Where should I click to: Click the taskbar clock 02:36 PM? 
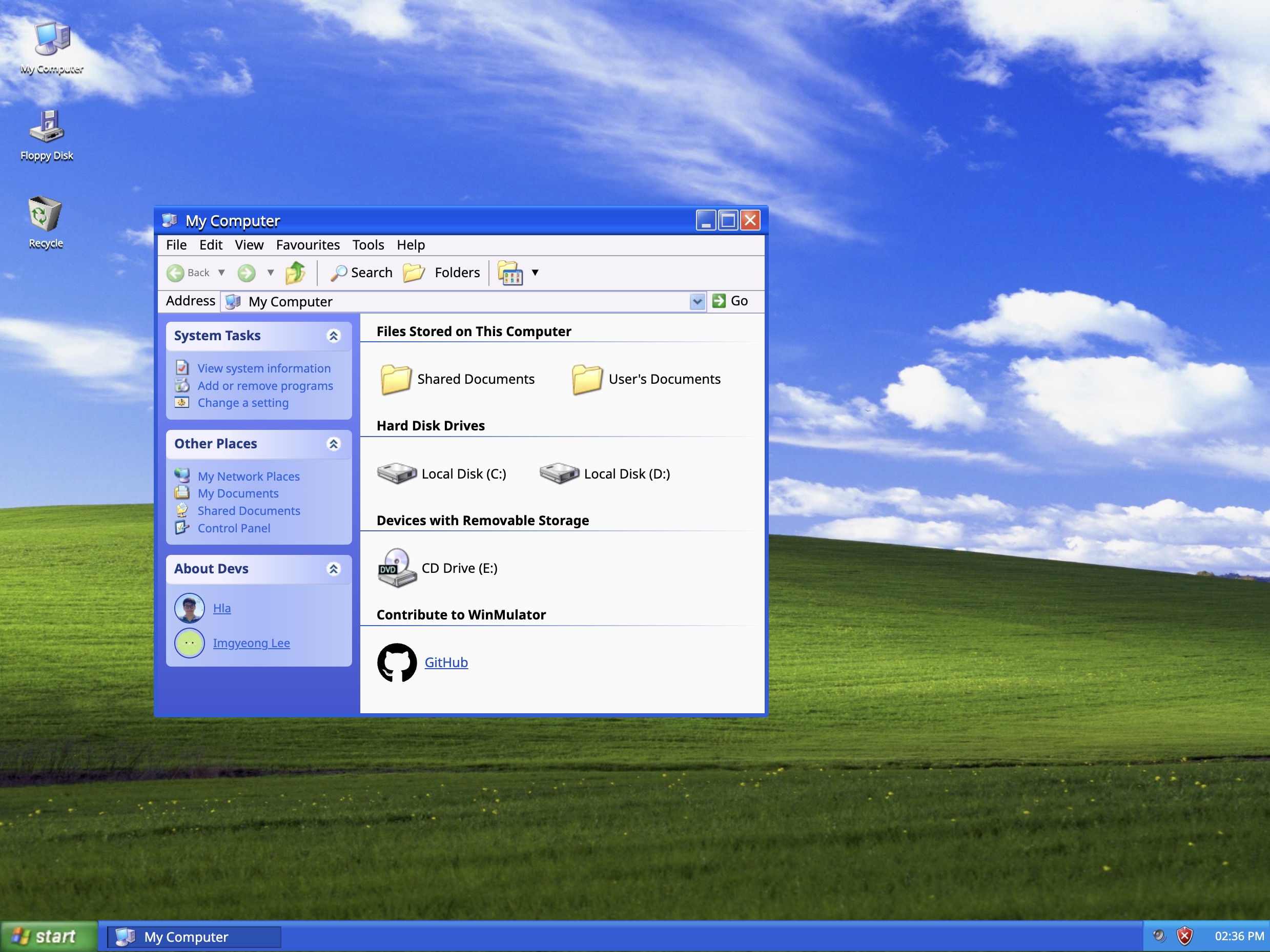(x=1239, y=937)
